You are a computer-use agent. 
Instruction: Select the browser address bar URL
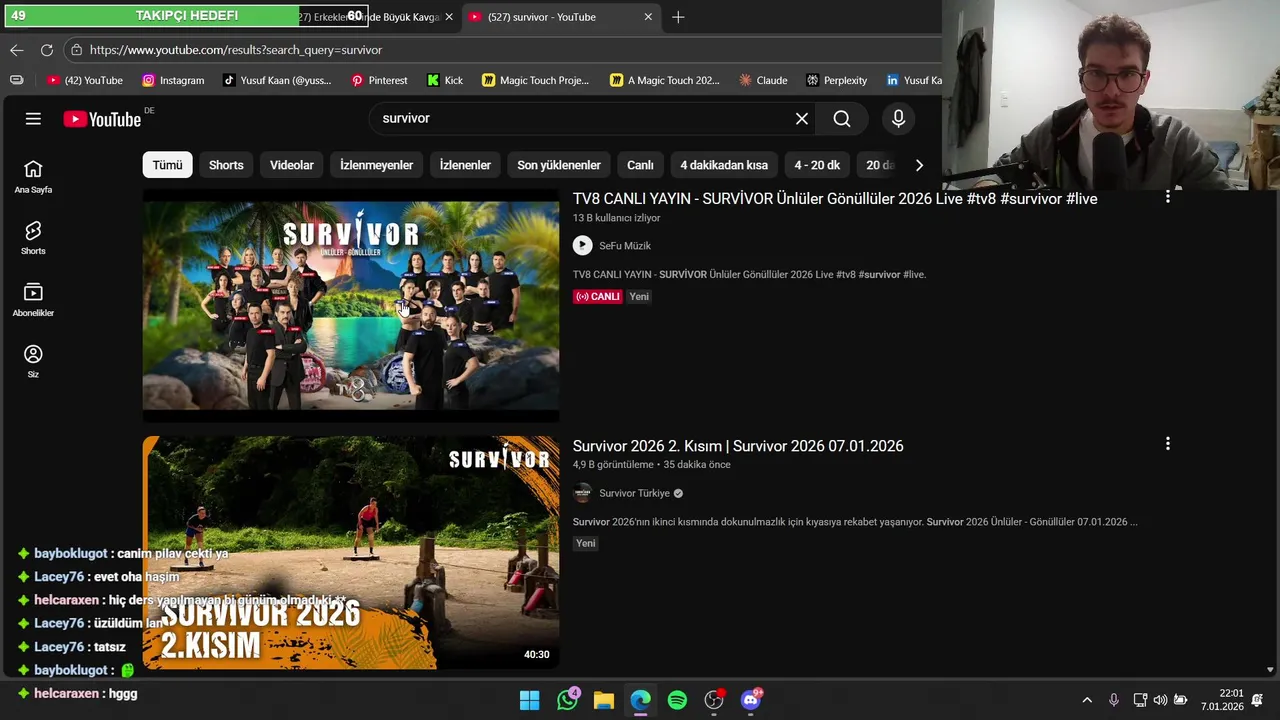pyautogui.click(x=236, y=50)
